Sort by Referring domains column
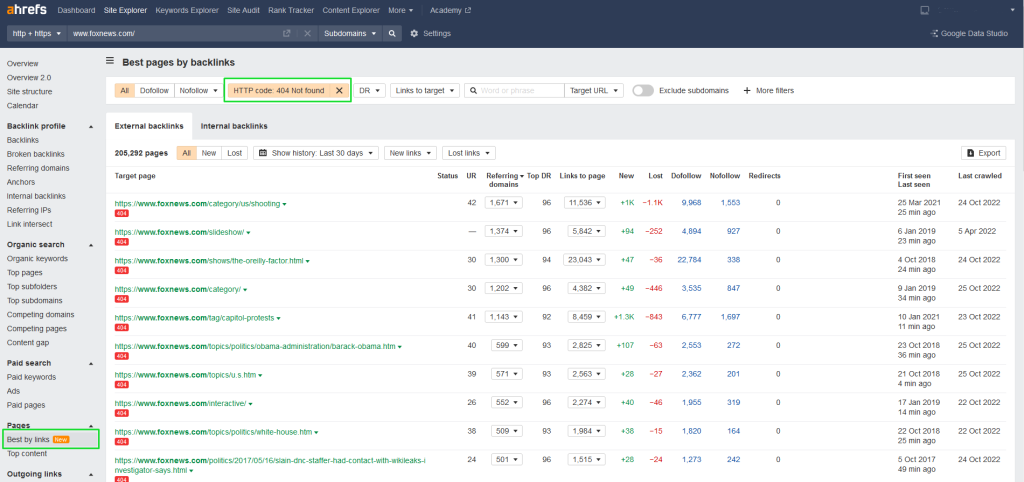The height and width of the screenshot is (482, 1024). tap(505, 180)
